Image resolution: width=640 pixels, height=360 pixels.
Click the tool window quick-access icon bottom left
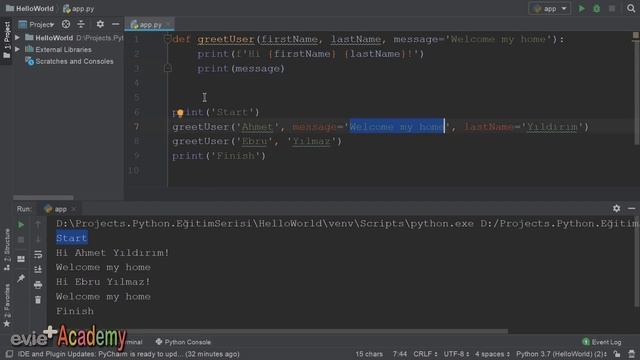click(9, 354)
